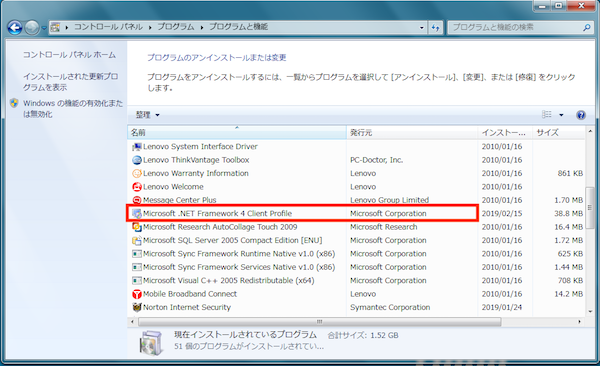Sort by the サイズ column header
The width and height of the screenshot is (600, 366).
pos(559,132)
